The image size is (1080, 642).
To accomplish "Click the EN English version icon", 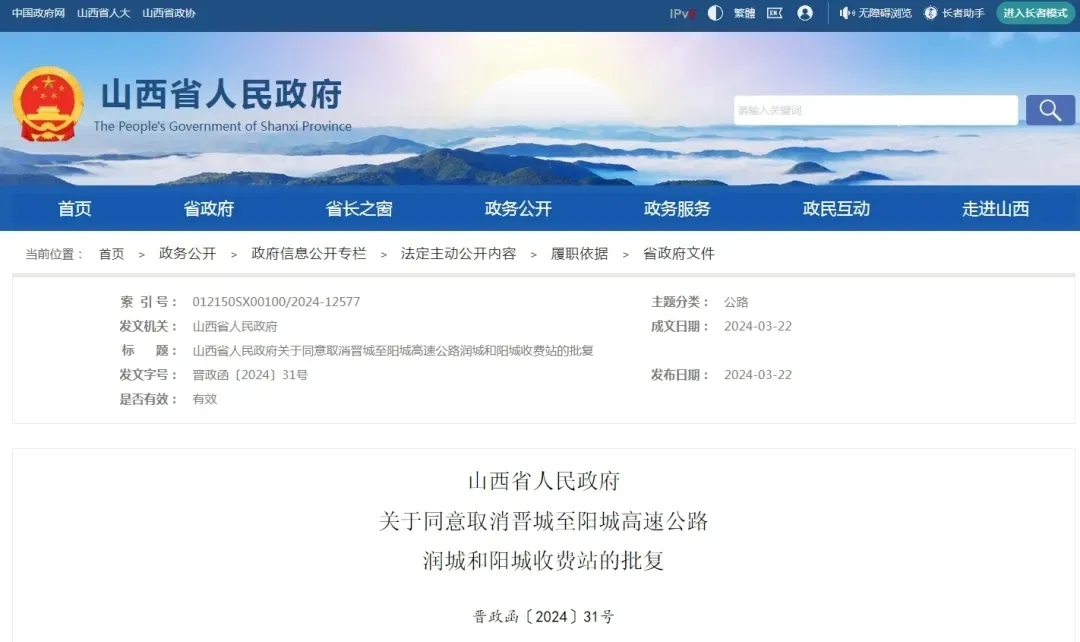I will pyautogui.click(x=774, y=13).
